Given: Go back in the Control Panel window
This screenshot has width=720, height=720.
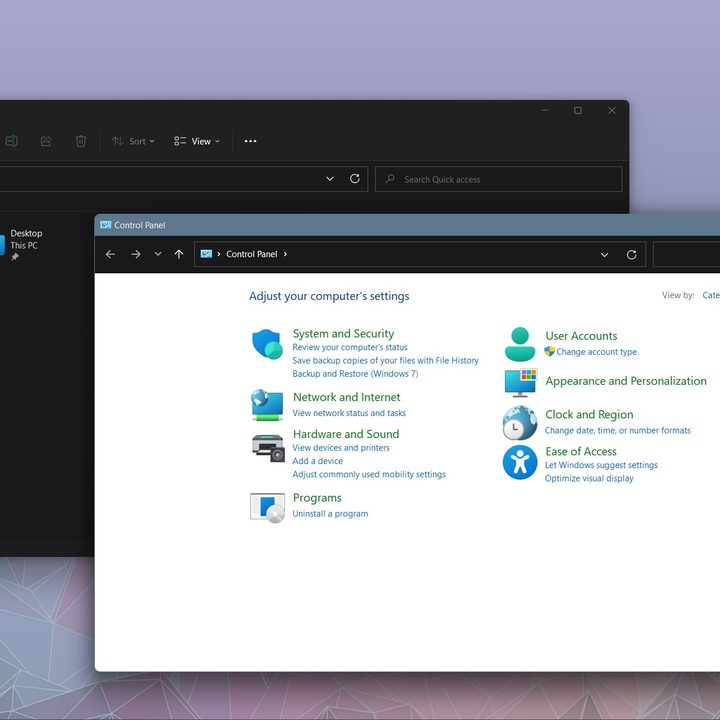Looking at the screenshot, I should 110,254.
